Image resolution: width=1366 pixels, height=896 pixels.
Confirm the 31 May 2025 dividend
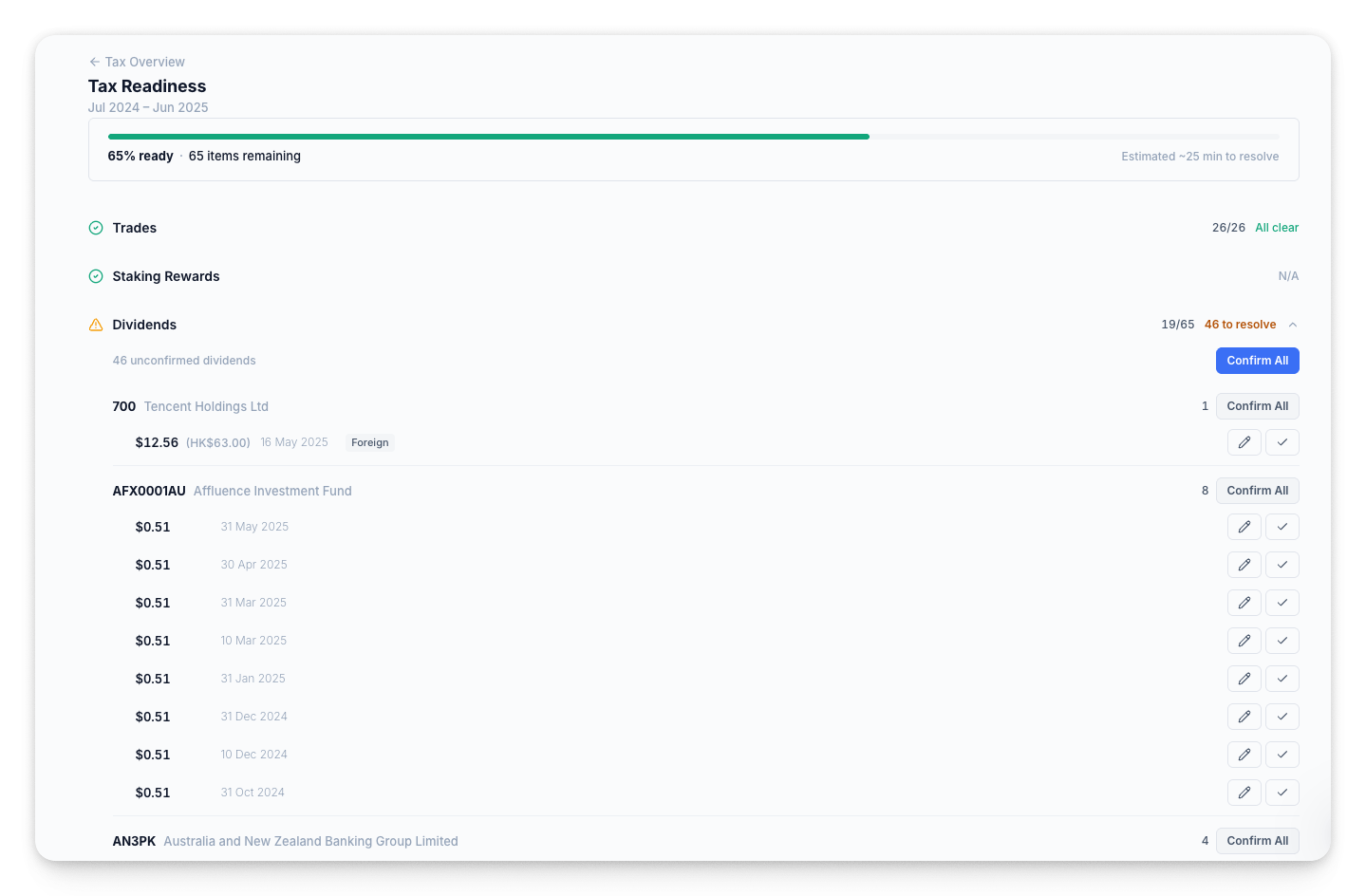pos(1282,527)
